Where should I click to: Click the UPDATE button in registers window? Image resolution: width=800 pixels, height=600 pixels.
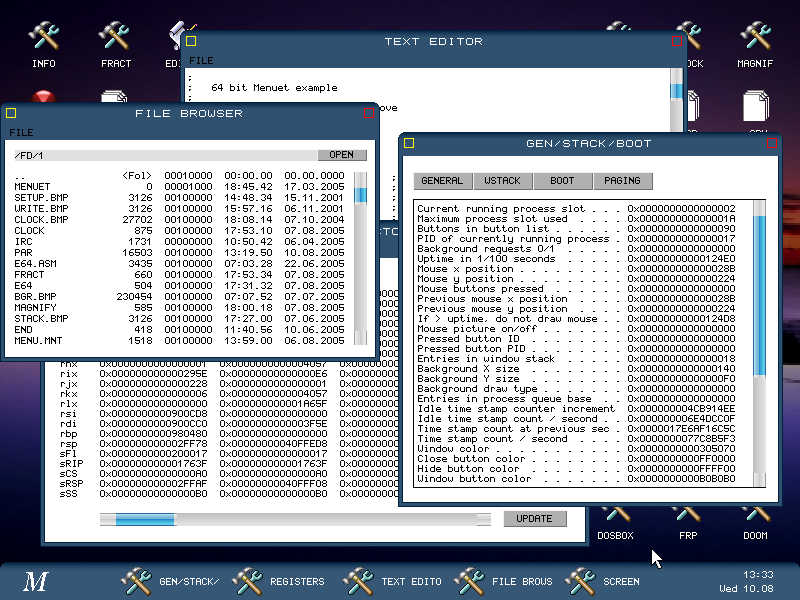pos(534,519)
